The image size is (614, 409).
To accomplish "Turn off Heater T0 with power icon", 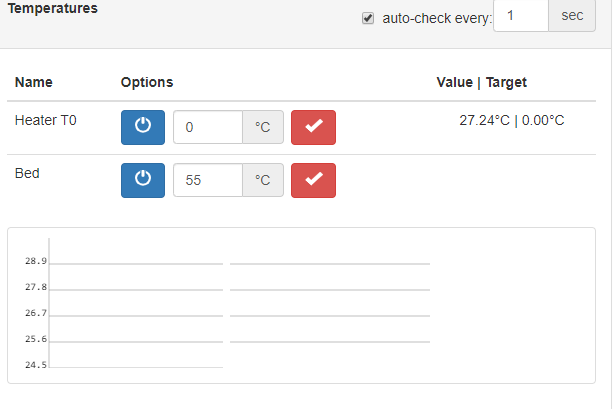I will pyautogui.click(x=143, y=127).
